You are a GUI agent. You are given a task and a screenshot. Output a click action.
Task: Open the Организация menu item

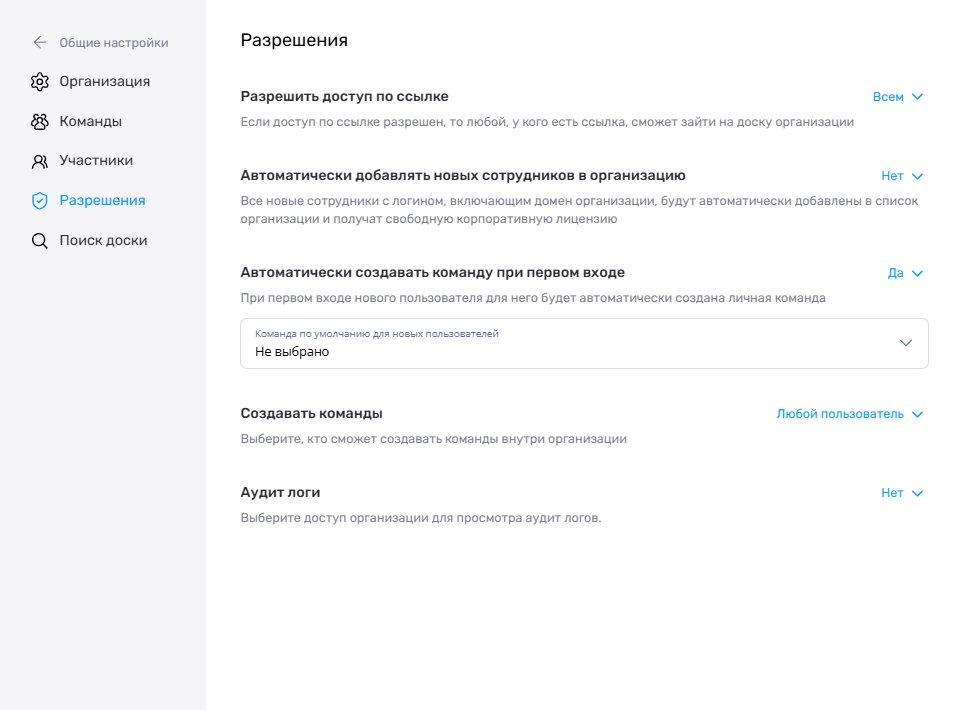click(x=105, y=82)
